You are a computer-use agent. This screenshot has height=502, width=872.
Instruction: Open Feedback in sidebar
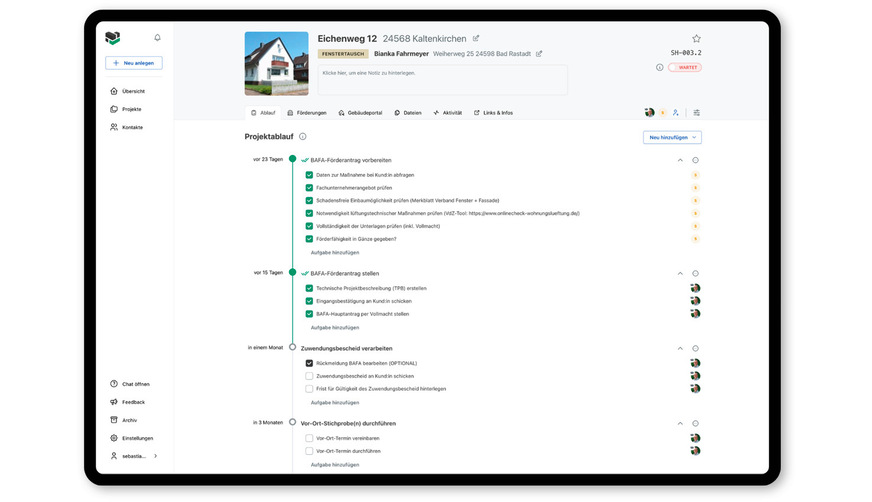click(x=127, y=402)
